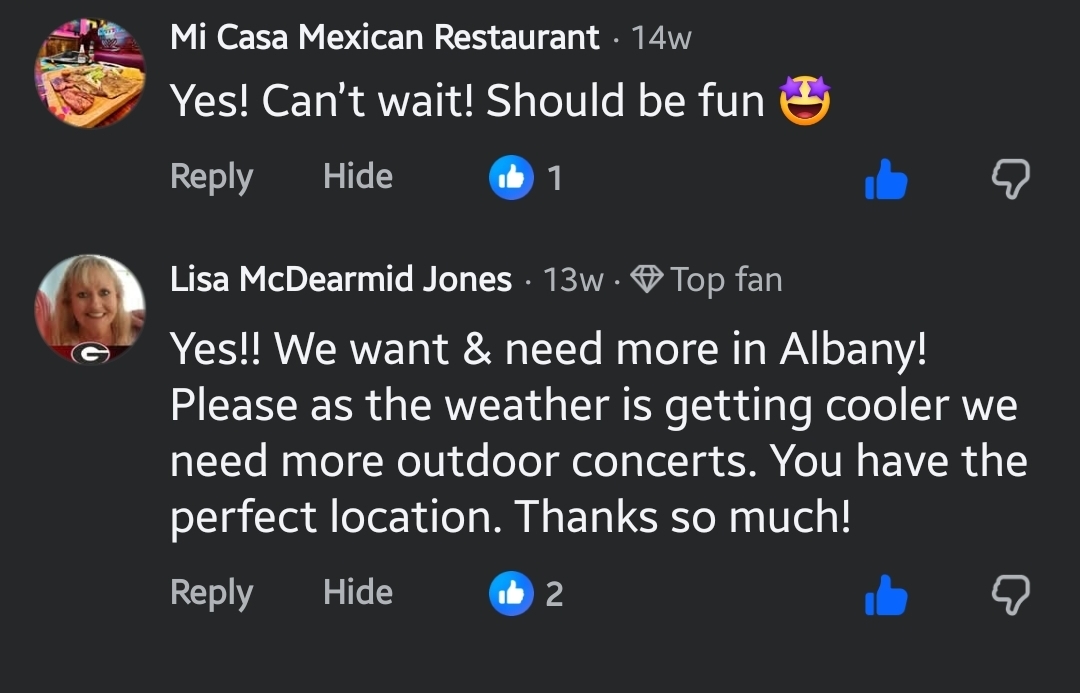This screenshot has width=1080, height=693.
Task: Click the 14w comment timestamp
Action: [661, 39]
